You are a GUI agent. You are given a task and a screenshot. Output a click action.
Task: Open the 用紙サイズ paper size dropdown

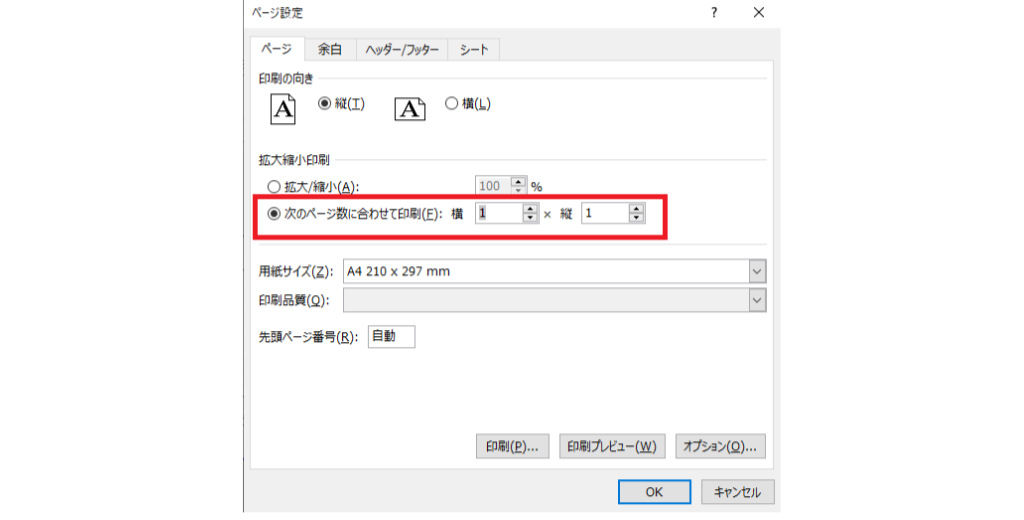tap(757, 271)
